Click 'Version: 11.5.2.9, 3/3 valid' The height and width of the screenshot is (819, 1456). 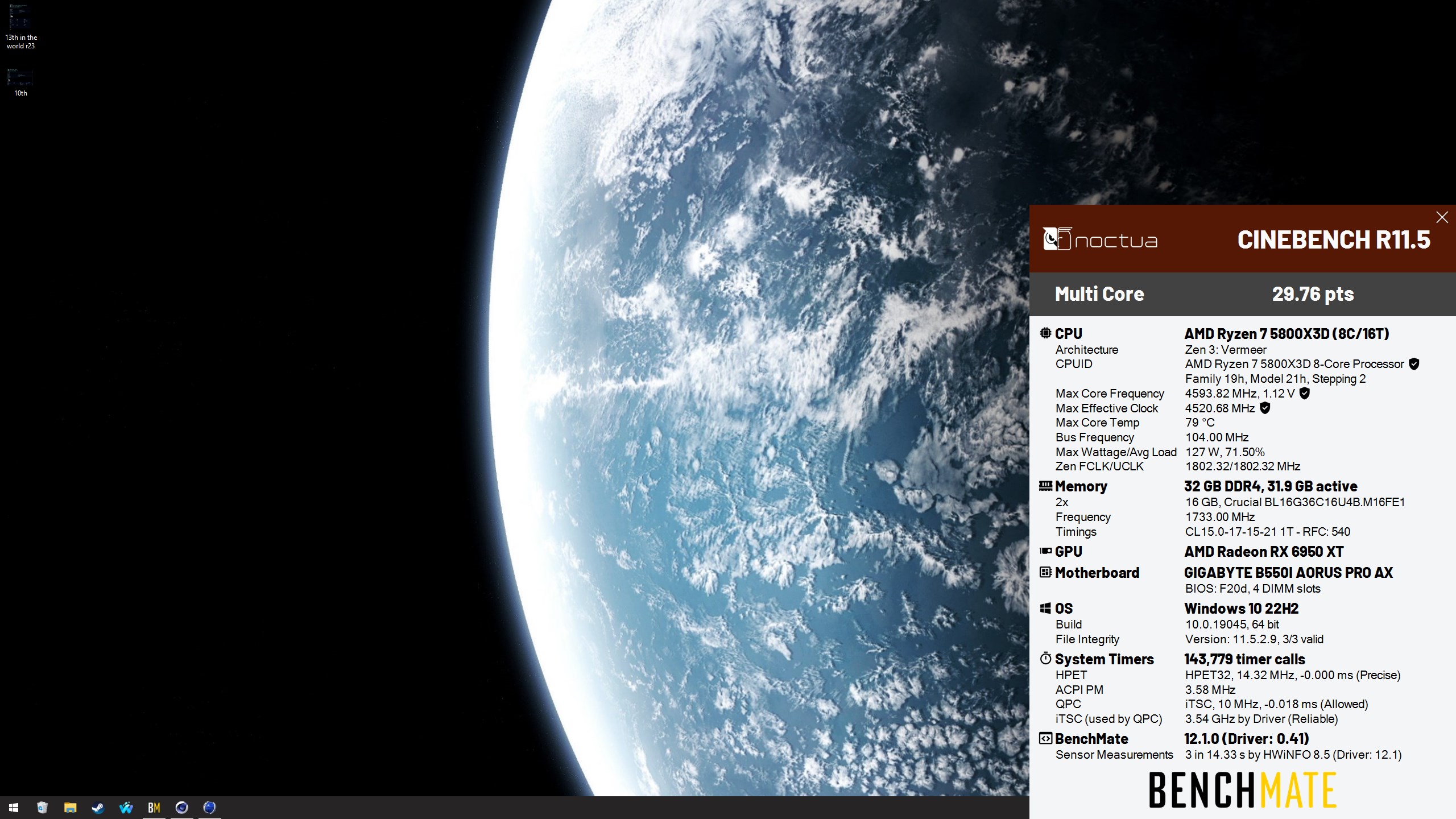click(x=1254, y=639)
